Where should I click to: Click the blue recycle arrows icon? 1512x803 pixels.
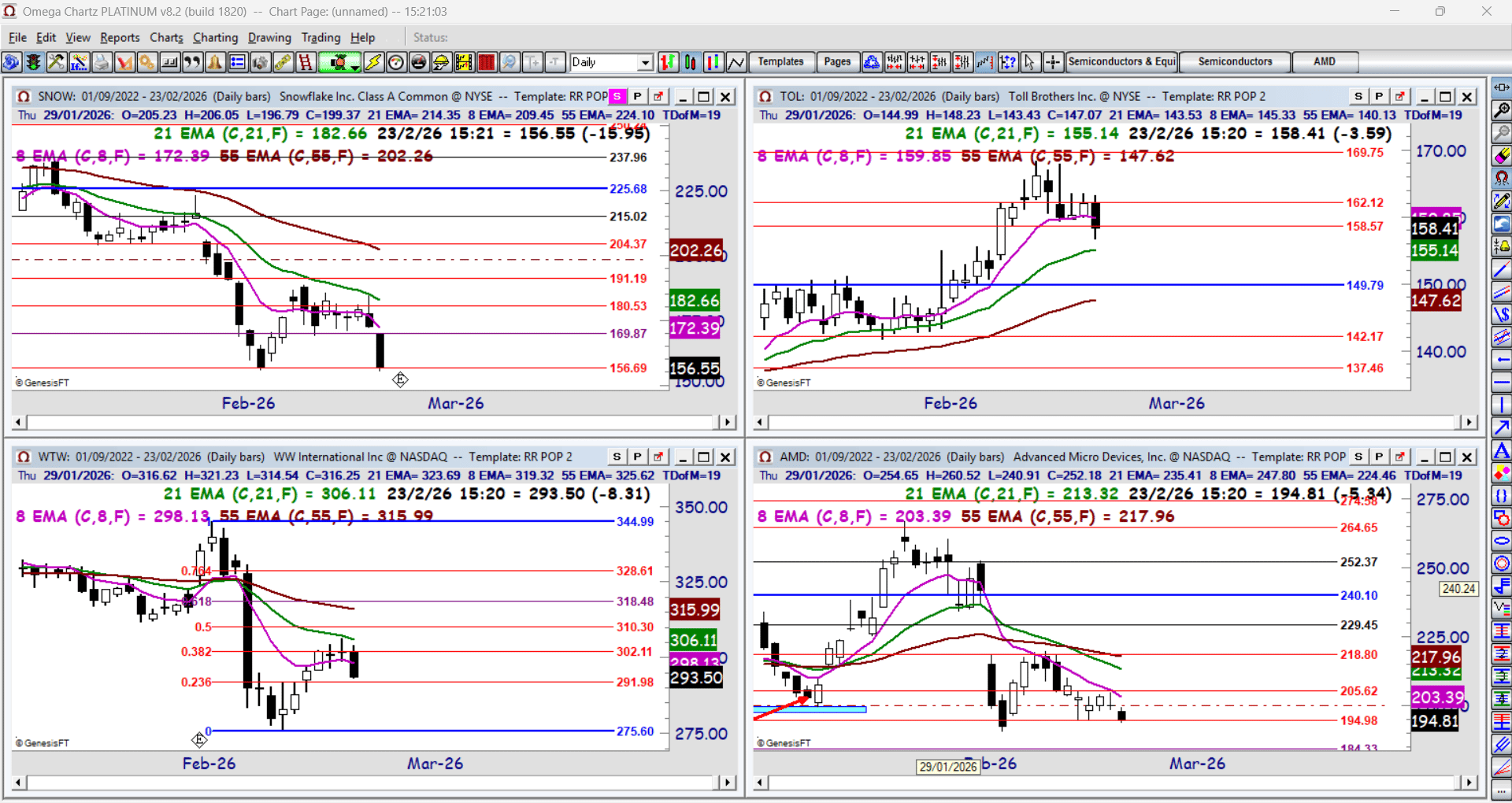click(x=872, y=62)
